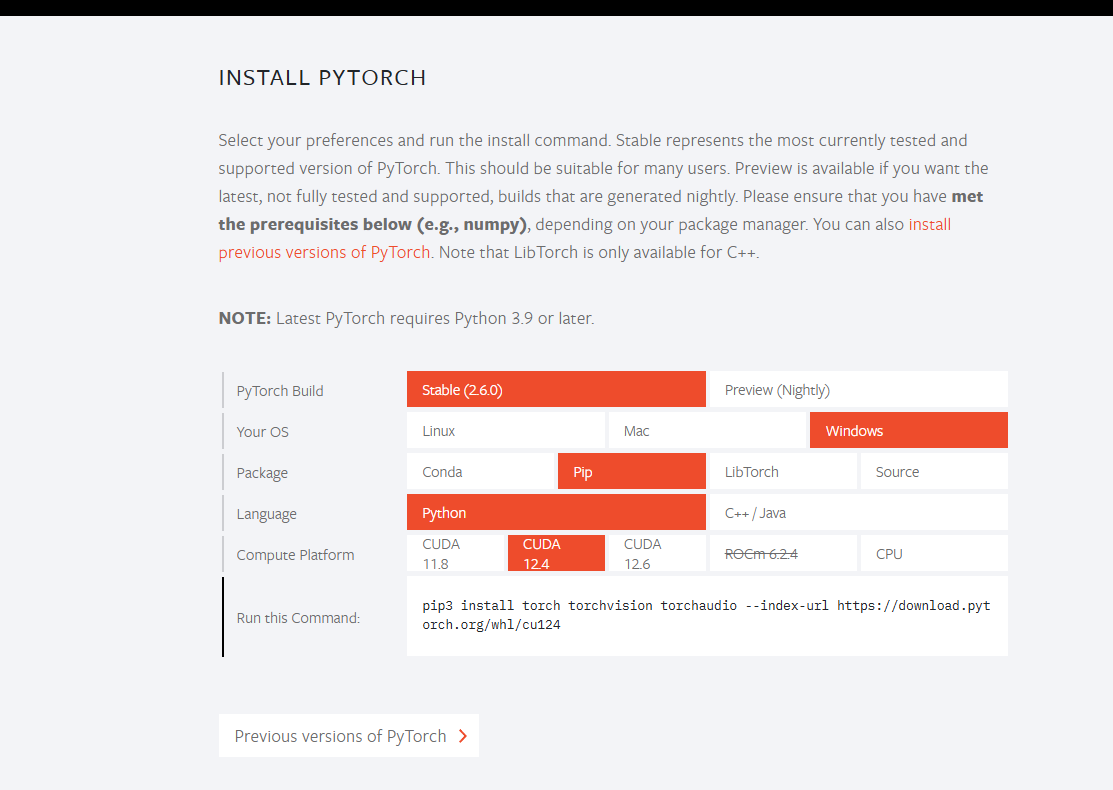Select C++ / Java language option

coord(858,513)
